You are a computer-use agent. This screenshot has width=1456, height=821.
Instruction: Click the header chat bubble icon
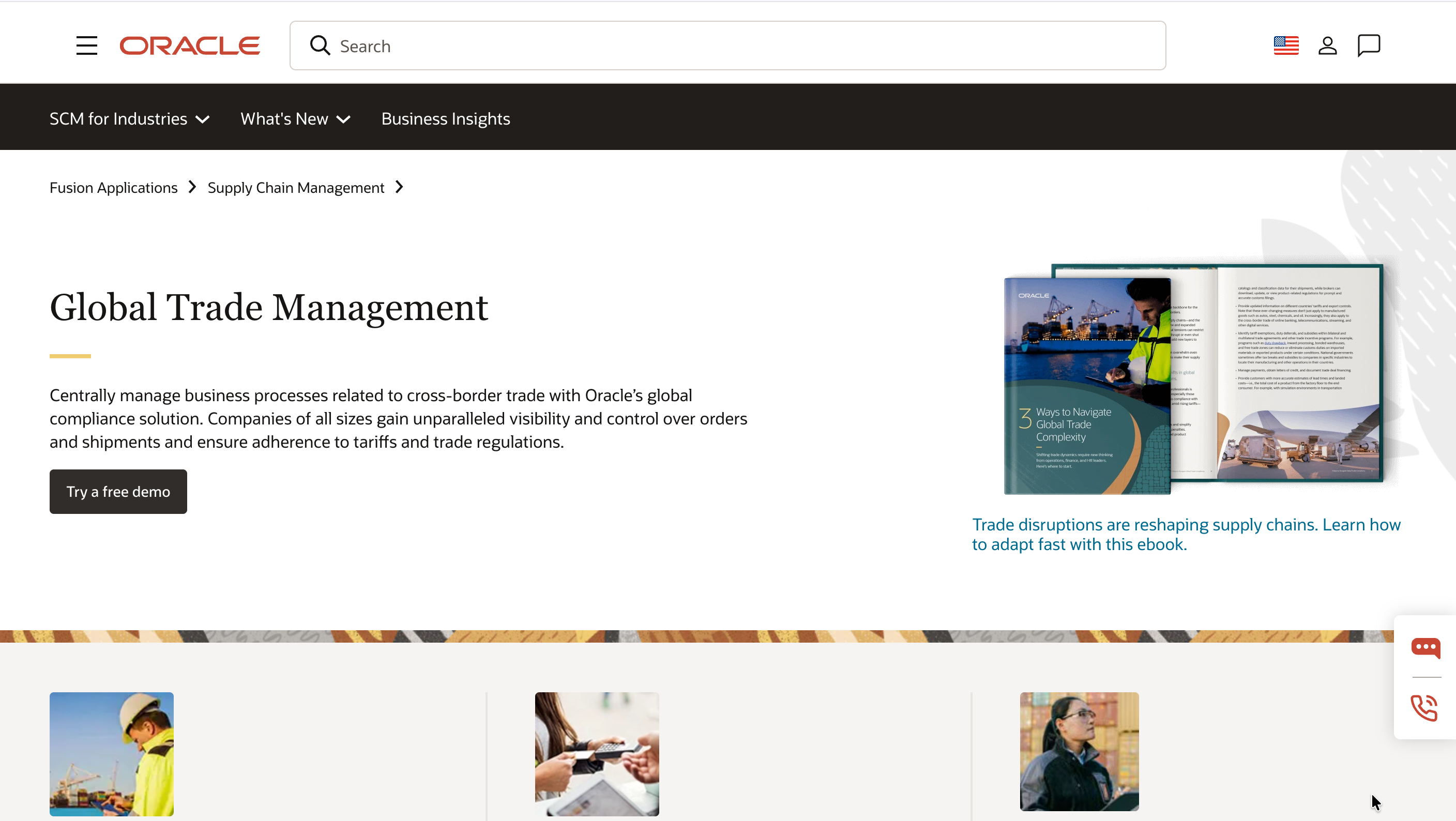pyautogui.click(x=1369, y=45)
